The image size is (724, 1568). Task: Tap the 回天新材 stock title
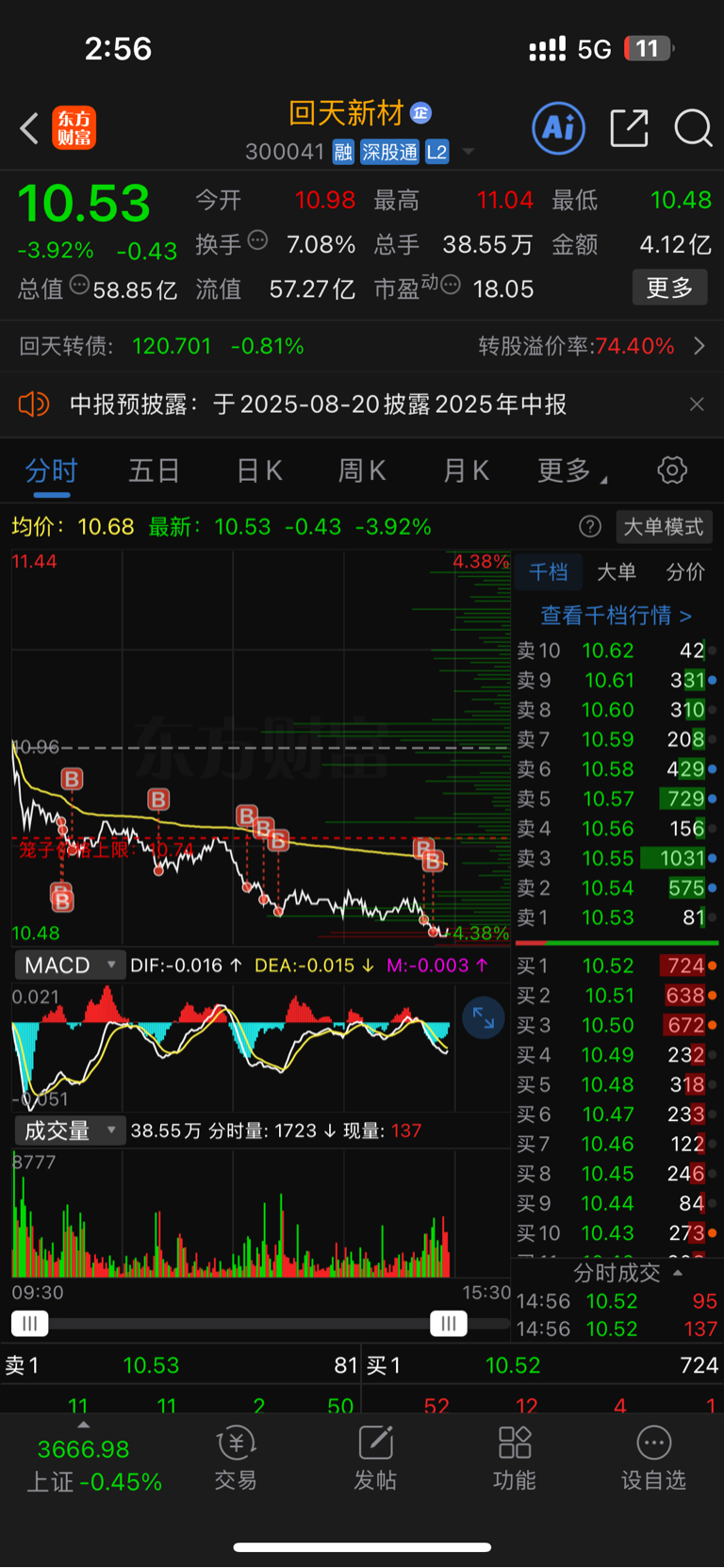pyautogui.click(x=346, y=113)
